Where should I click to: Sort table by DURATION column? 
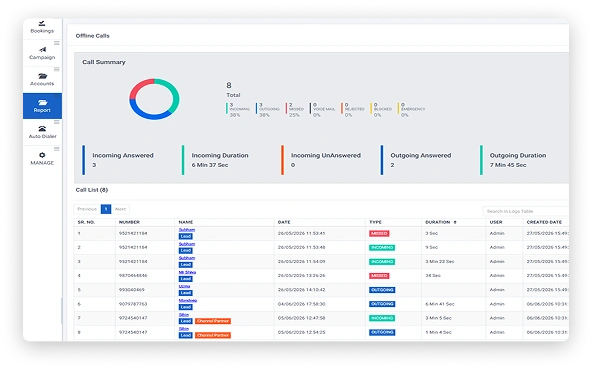click(x=441, y=222)
